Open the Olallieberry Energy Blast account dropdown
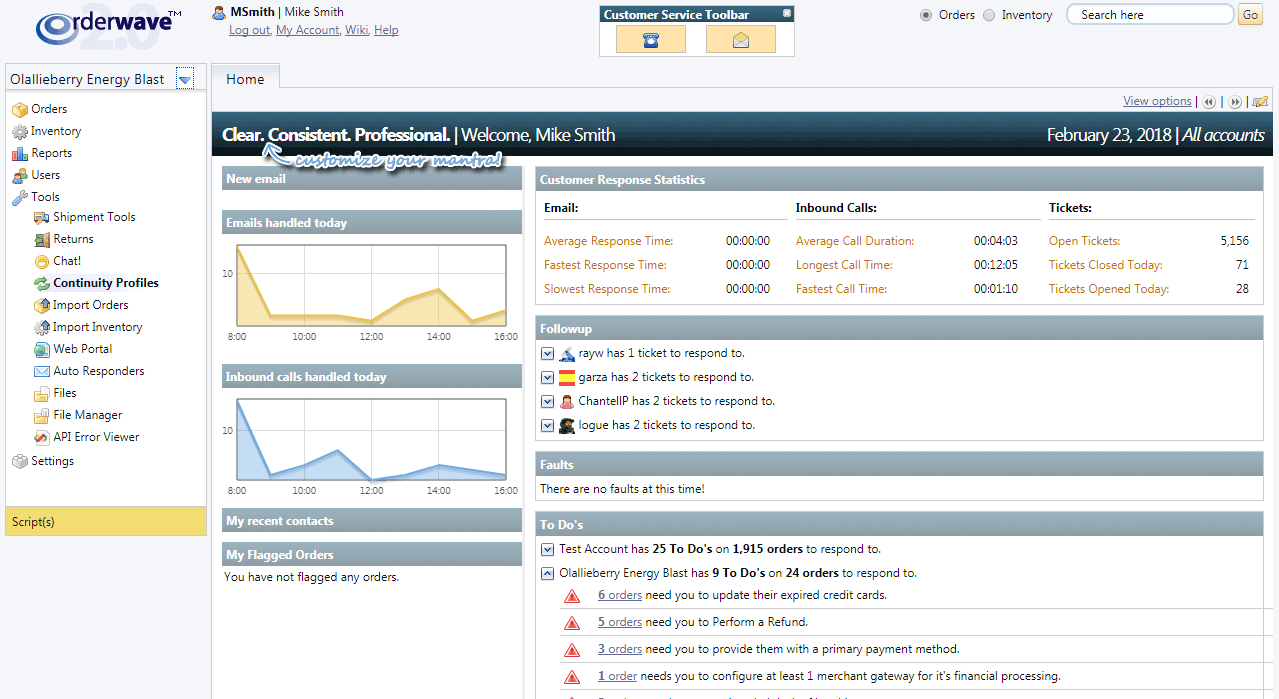 coord(185,80)
